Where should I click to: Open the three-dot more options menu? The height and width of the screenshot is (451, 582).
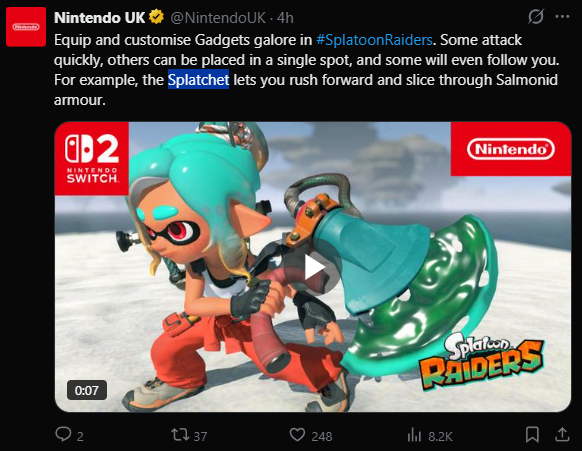tap(562, 17)
